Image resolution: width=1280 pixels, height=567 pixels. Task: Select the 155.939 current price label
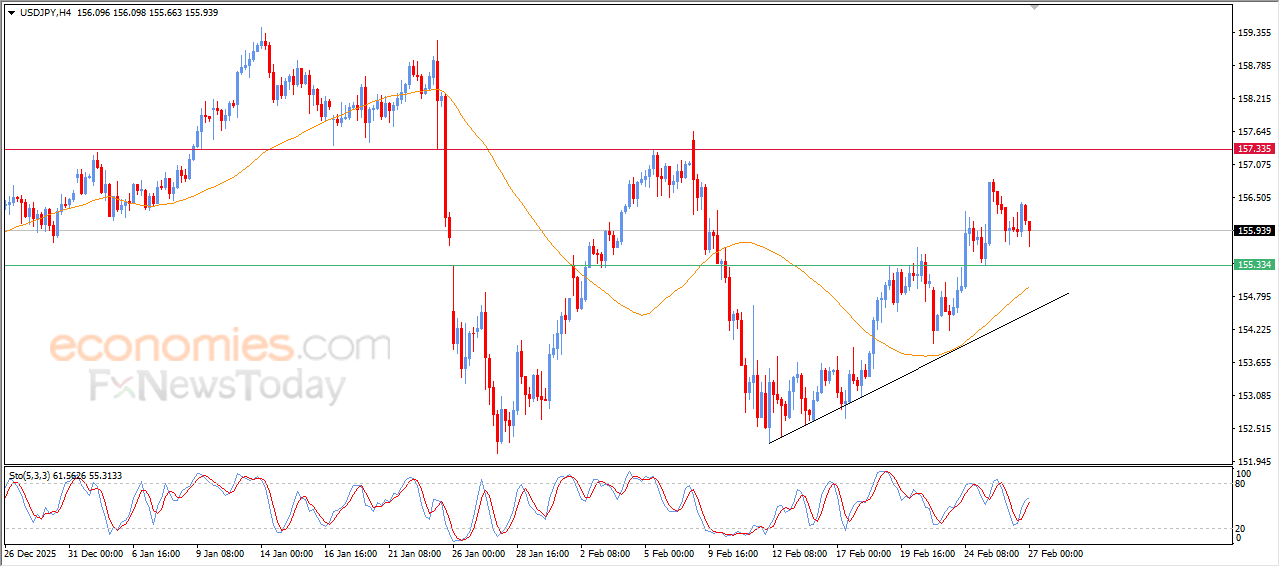coord(1254,230)
